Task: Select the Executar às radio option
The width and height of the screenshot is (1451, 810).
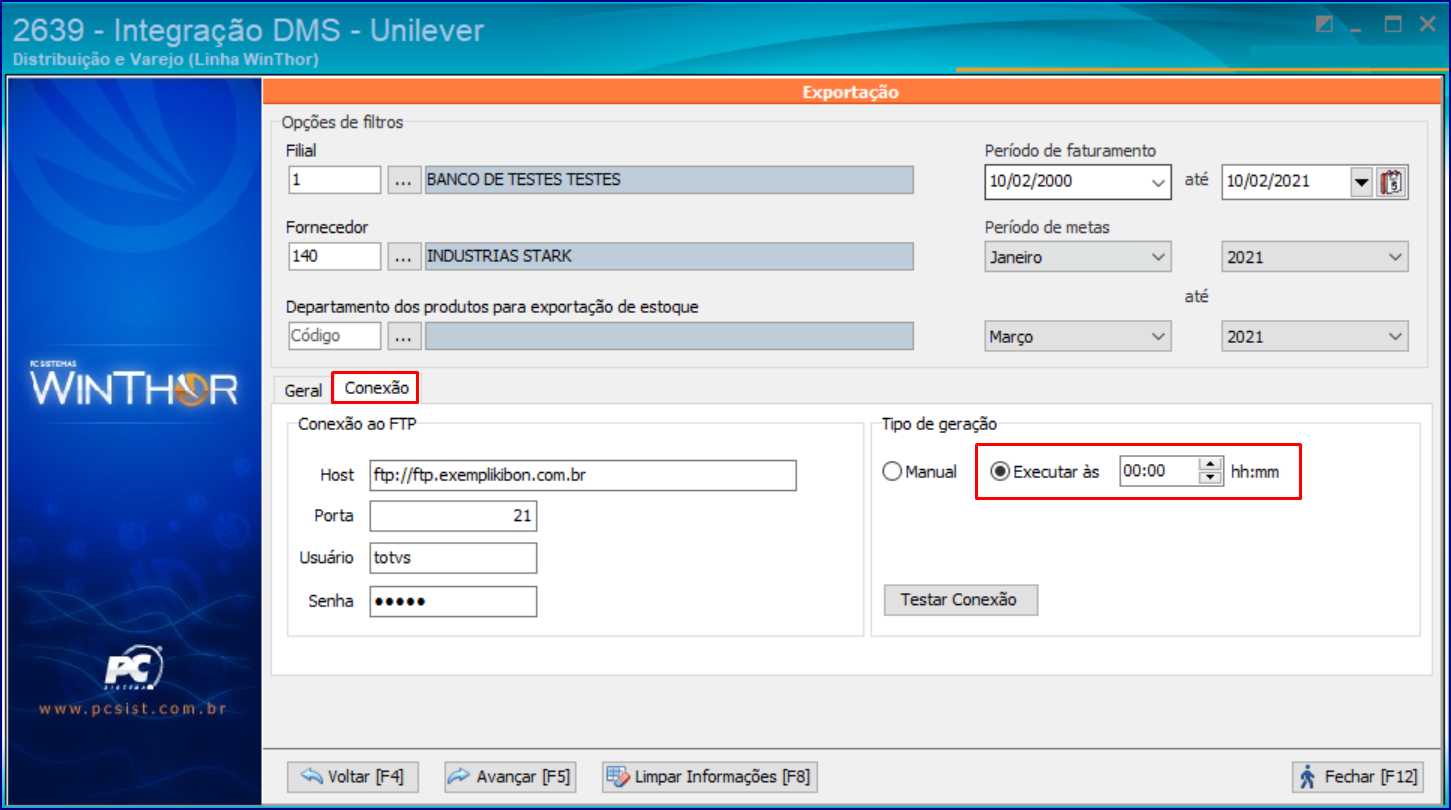Action: pyautogui.click(x=1044, y=472)
